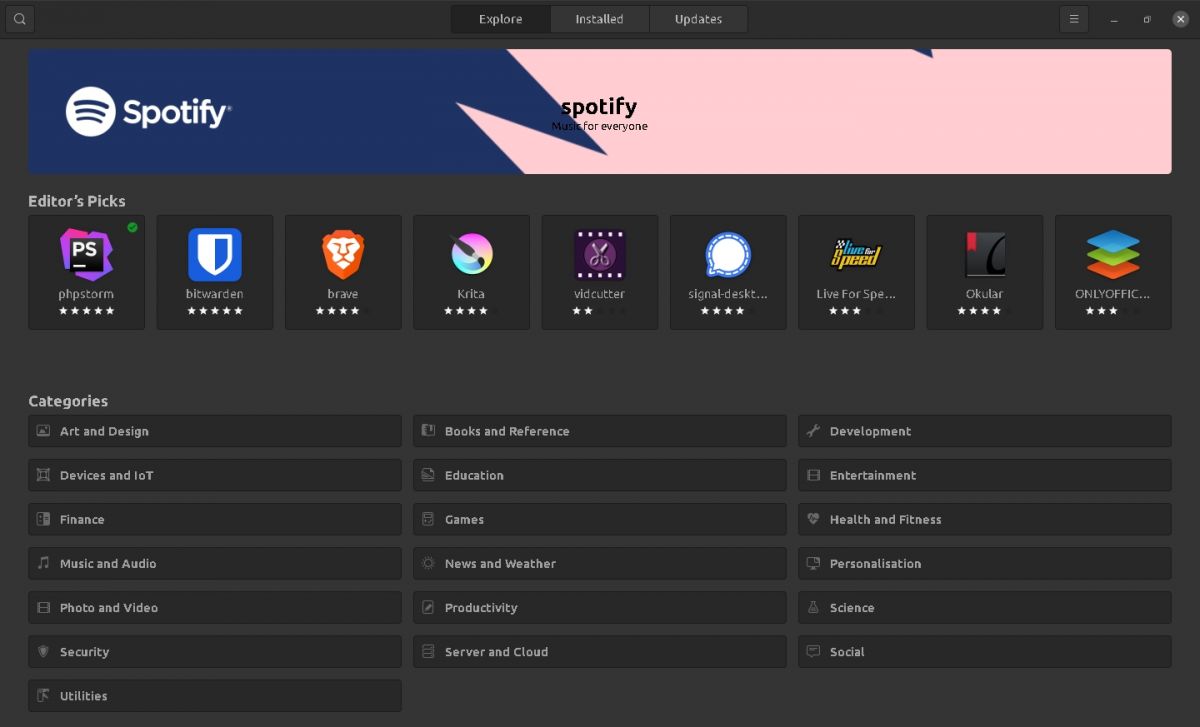The image size is (1200, 727).
Task: Browse the Server and Cloud category
Action: click(600, 651)
